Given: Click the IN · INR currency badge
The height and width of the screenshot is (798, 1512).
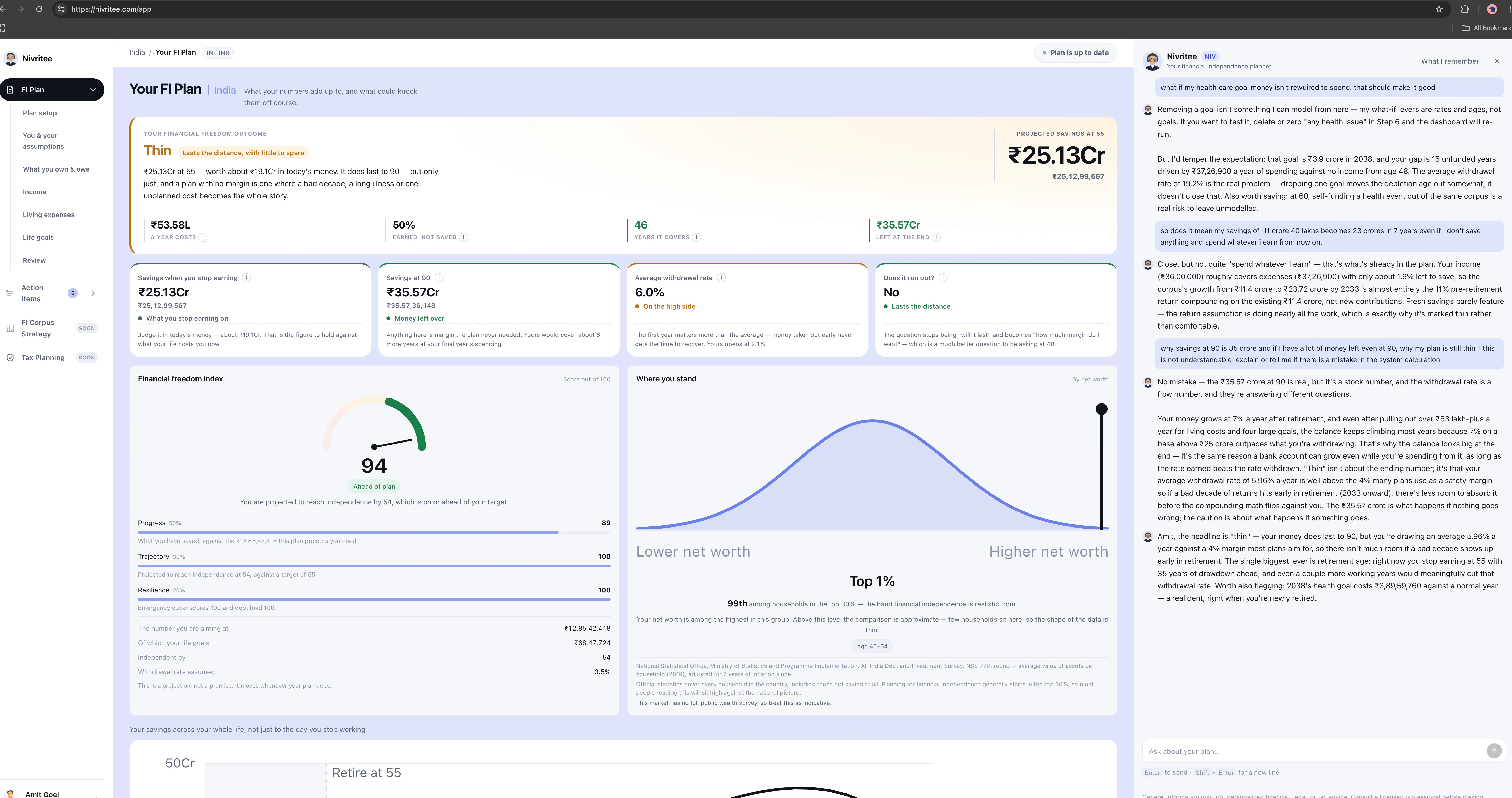Looking at the screenshot, I should (218, 53).
